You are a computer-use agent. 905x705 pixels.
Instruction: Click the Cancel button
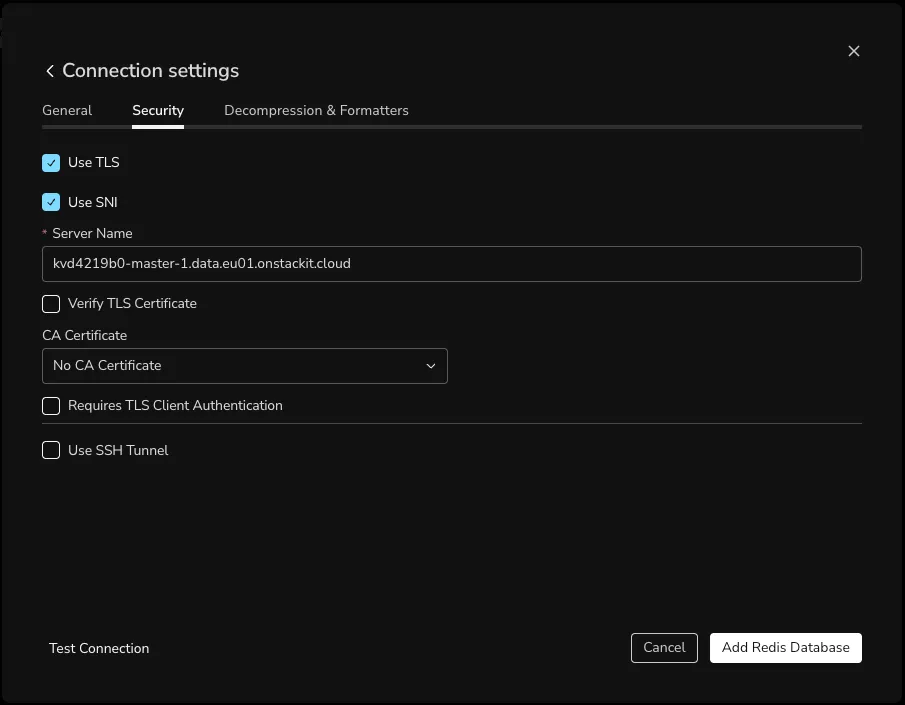(x=664, y=648)
